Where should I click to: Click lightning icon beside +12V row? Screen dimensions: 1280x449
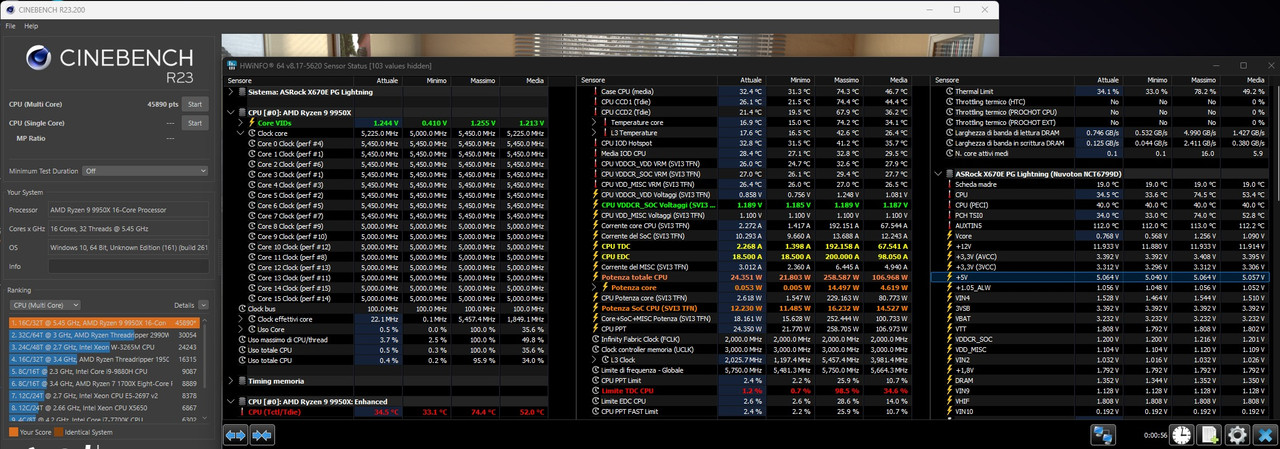[948, 246]
